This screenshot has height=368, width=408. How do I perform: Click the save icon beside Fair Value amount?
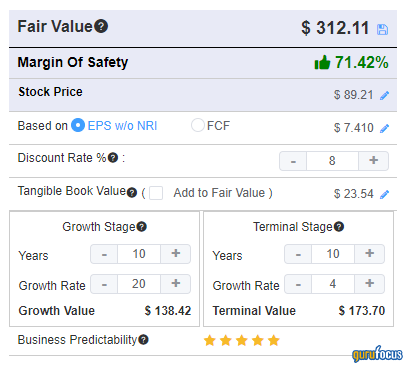382,29
